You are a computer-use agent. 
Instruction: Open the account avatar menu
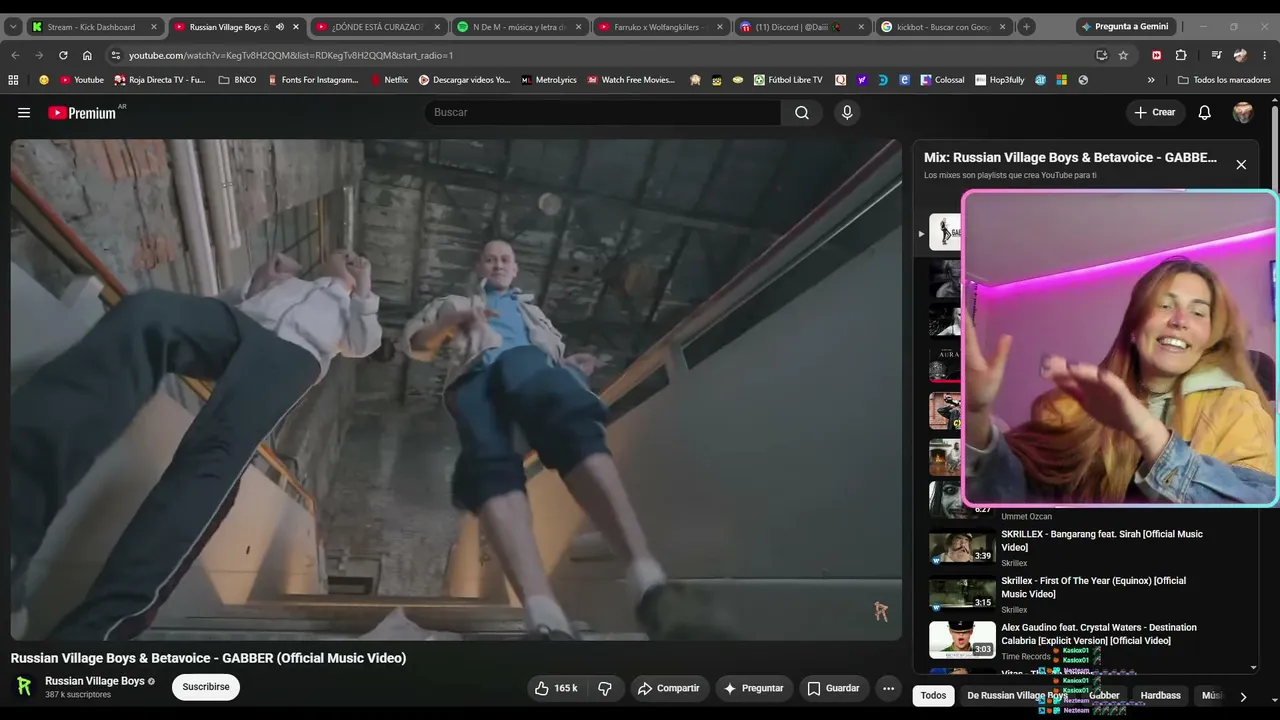(1243, 113)
